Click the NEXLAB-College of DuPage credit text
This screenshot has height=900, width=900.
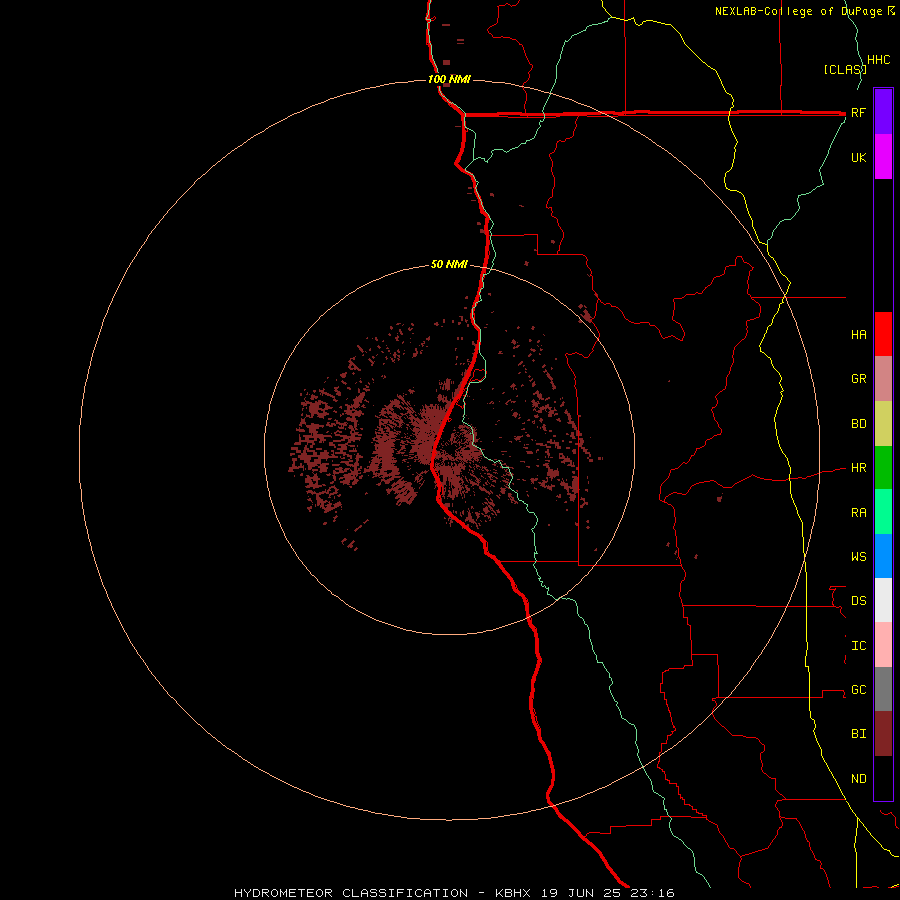coord(800,11)
